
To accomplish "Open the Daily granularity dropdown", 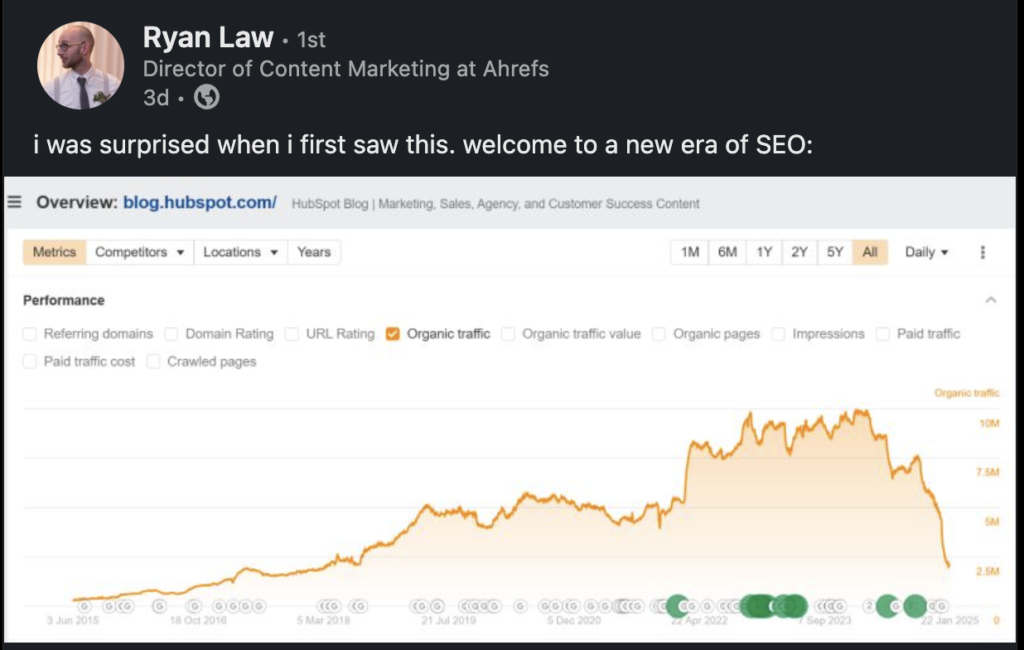I will (x=926, y=252).
